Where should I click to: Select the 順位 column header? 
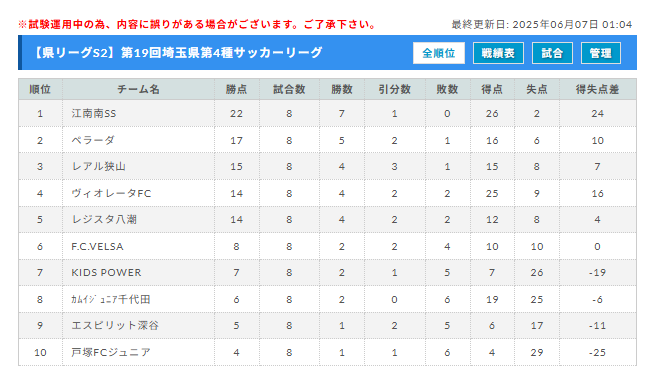pyautogui.click(x=40, y=89)
